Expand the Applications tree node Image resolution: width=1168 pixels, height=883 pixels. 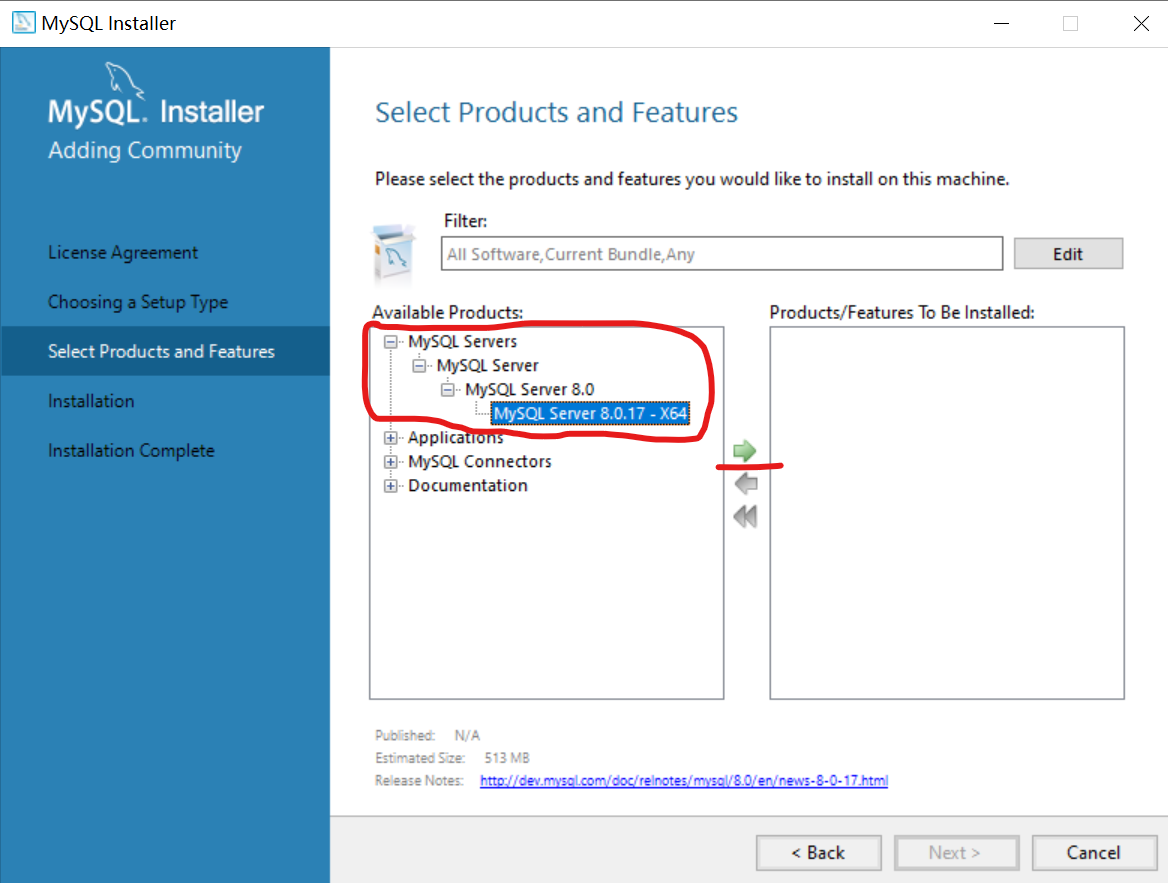coord(390,438)
